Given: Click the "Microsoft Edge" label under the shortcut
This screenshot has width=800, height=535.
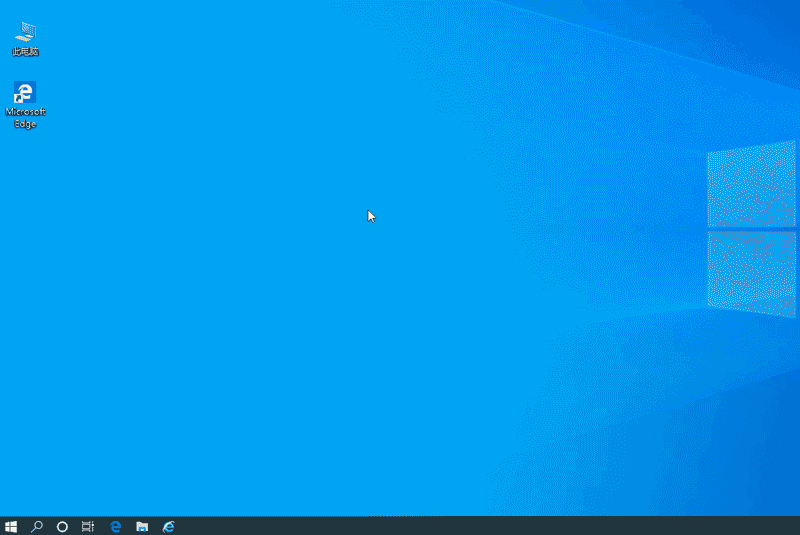Looking at the screenshot, I should pyautogui.click(x=25, y=118).
